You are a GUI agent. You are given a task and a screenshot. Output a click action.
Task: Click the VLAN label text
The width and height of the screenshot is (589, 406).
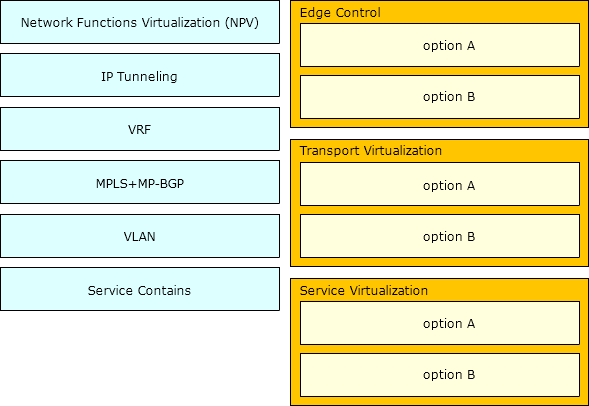pyautogui.click(x=139, y=237)
